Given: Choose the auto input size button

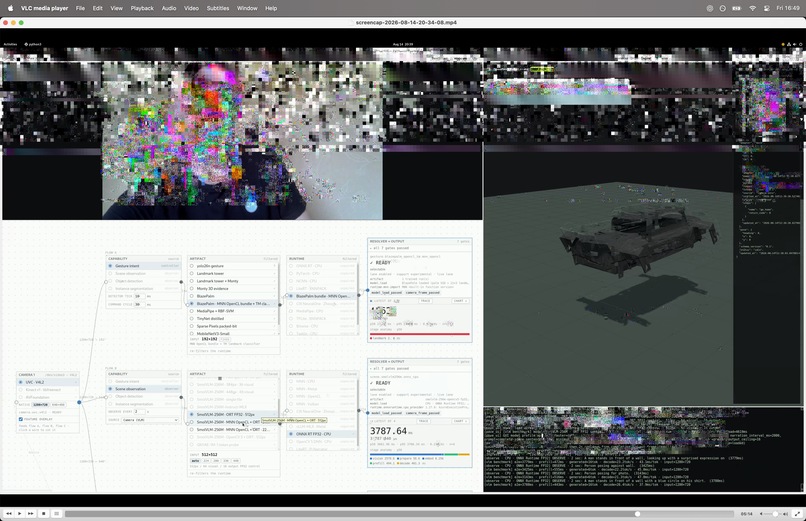Looking at the screenshot, I should click(195, 461).
